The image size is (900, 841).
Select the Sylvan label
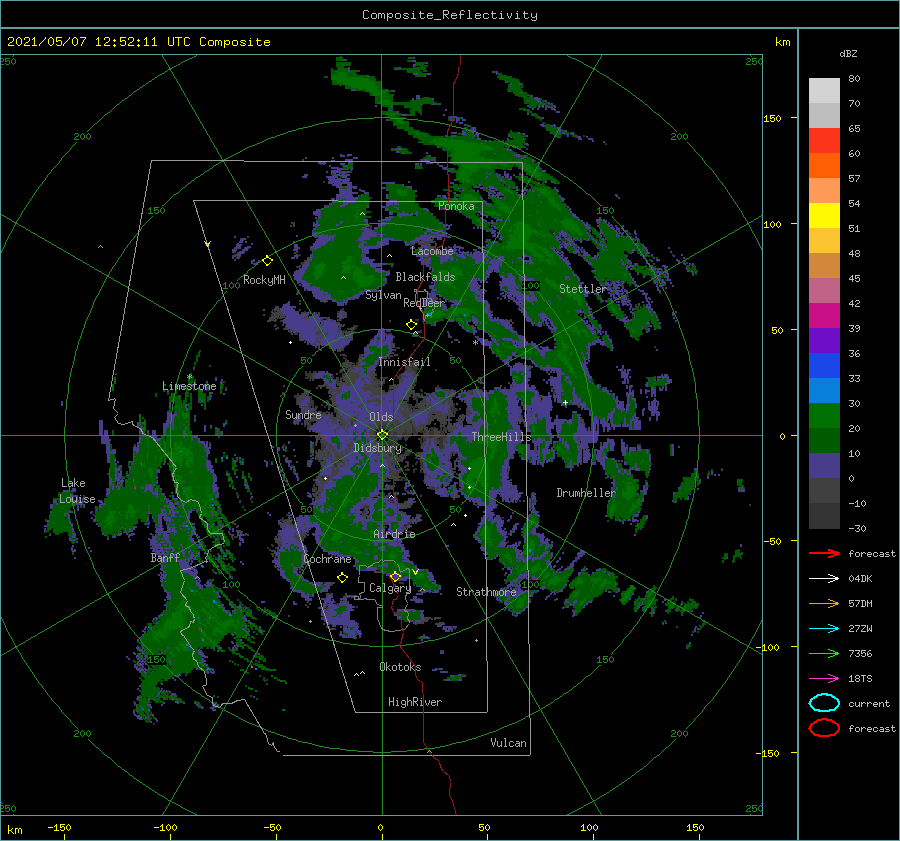383,295
